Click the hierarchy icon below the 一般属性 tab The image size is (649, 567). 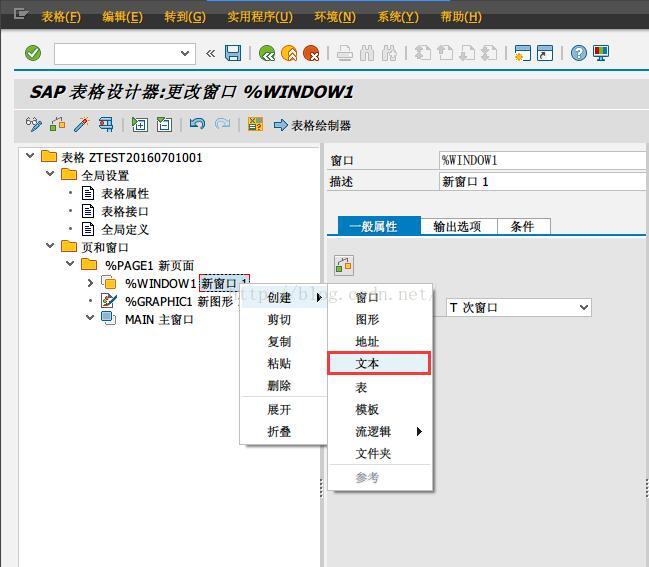click(x=344, y=265)
